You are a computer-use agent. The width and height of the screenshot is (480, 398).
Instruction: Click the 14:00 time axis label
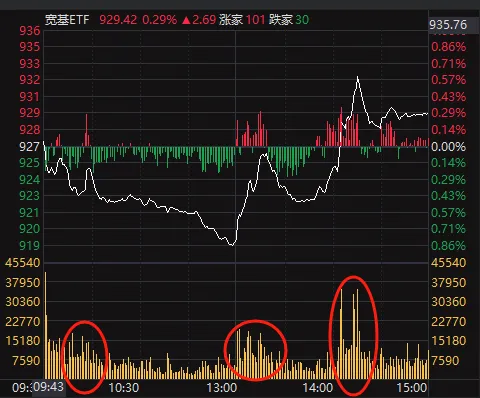pyautogui.click(x=317, y=388)
